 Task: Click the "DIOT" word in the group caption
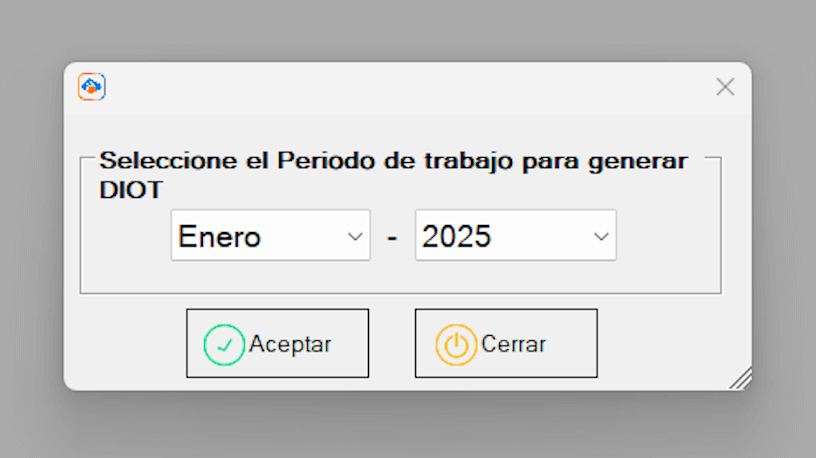[131, 190]
